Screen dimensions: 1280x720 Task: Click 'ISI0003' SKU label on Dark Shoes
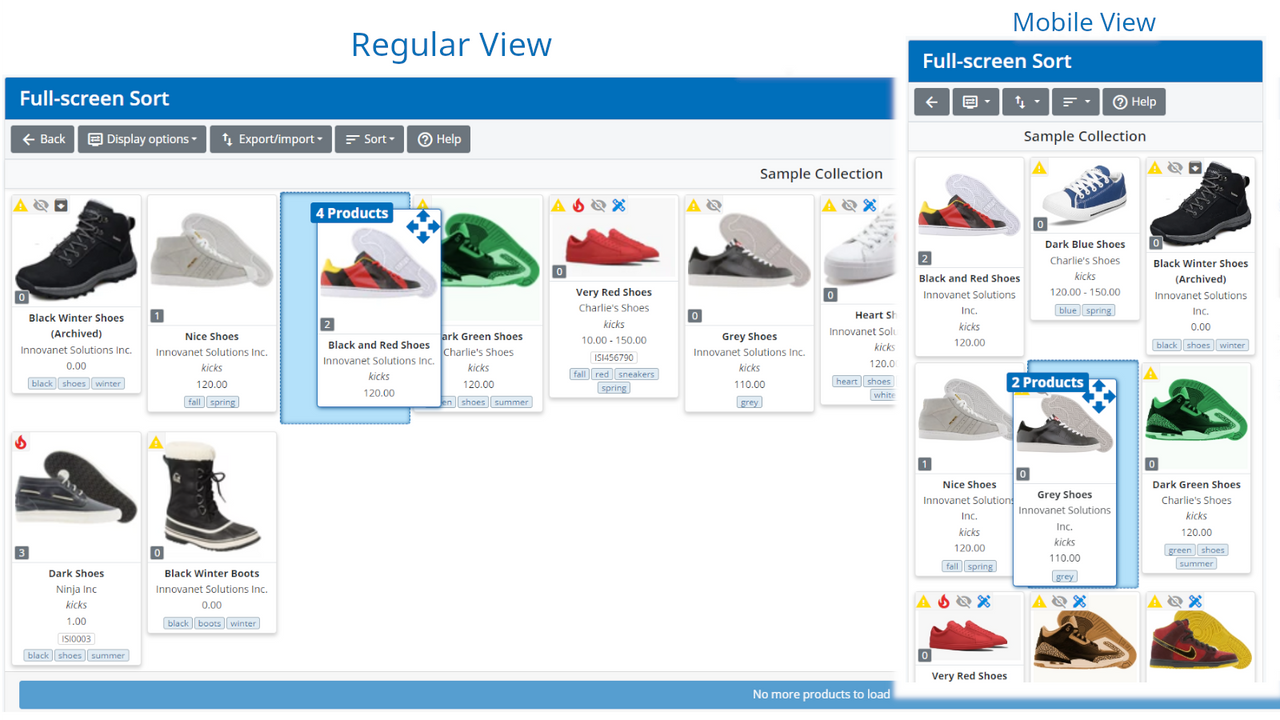click(76, 638)
